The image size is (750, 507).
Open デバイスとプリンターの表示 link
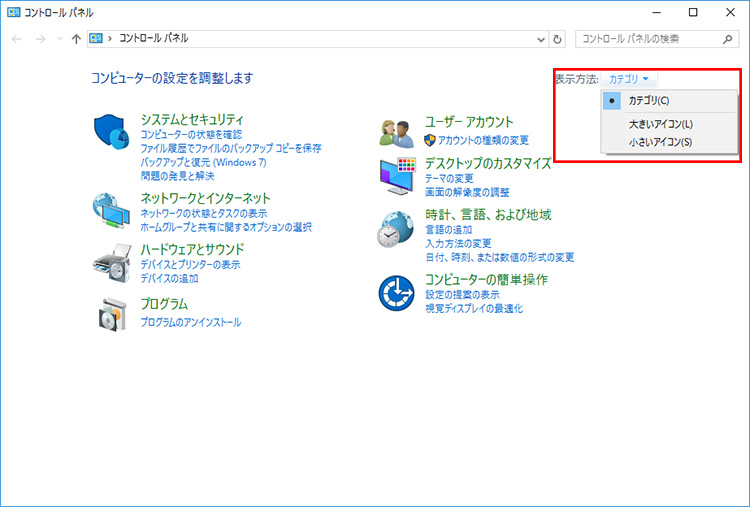(x=190, y=265)
